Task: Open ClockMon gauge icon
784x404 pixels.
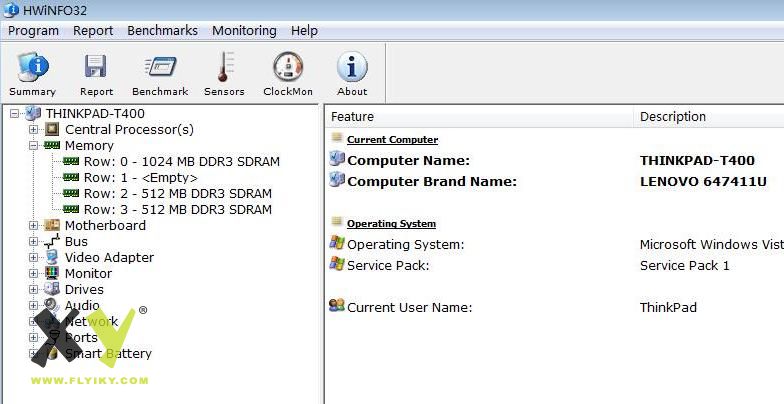Action: click(x=288, y=67)
